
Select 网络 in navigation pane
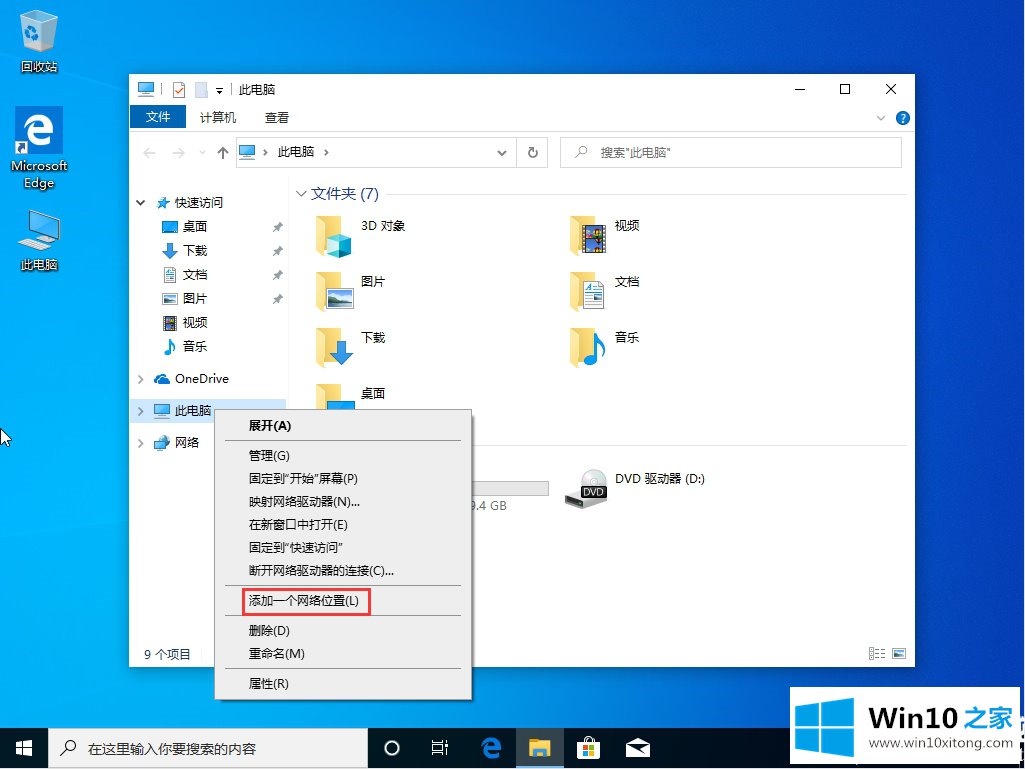coord(186,443)
